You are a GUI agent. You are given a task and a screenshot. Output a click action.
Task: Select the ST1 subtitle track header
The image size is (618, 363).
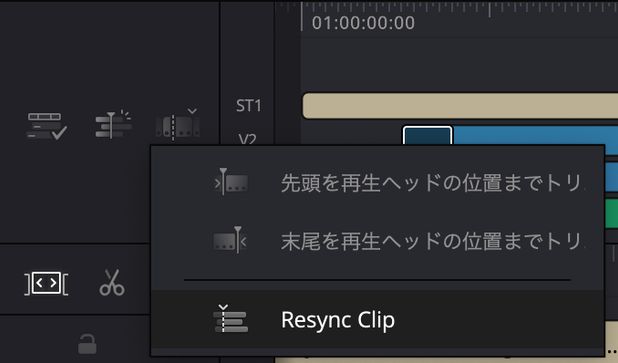[x=248, y=106]
